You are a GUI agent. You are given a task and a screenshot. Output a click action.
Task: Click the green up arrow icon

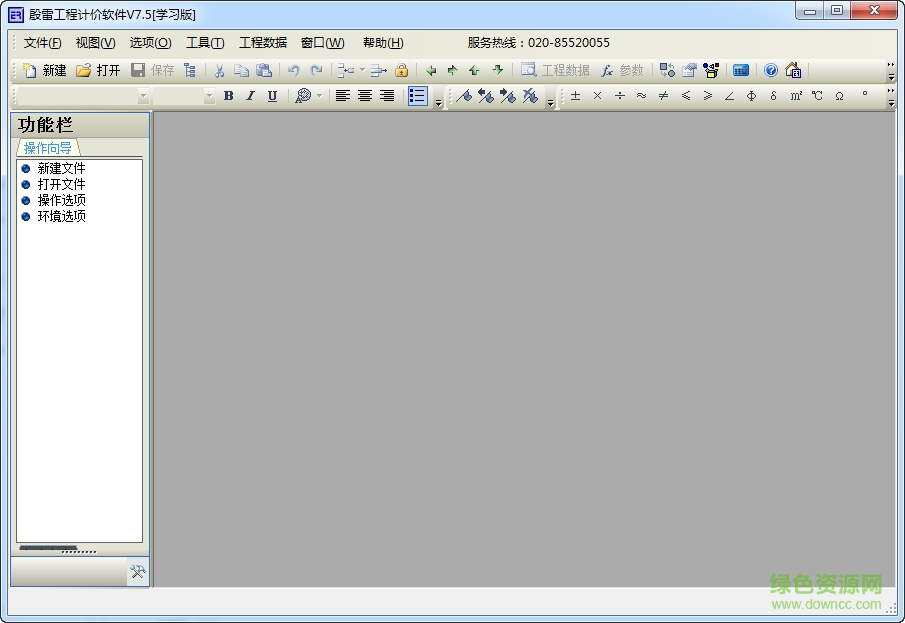[474, 70]
